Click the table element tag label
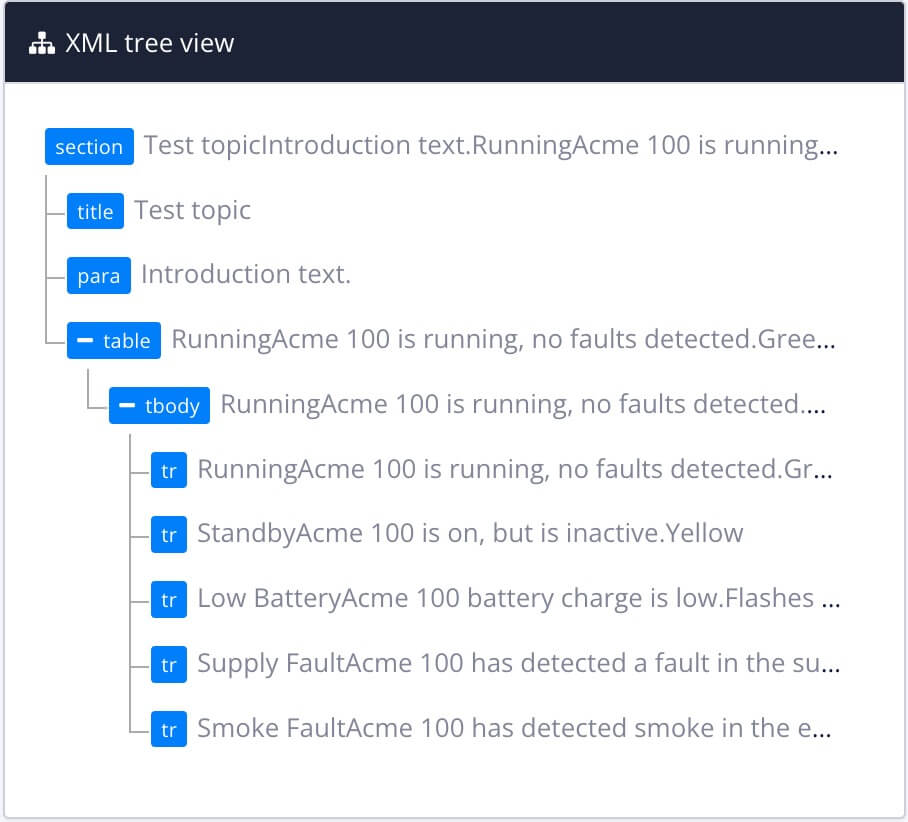The image size is (908, 822). [x=126, y=340]
